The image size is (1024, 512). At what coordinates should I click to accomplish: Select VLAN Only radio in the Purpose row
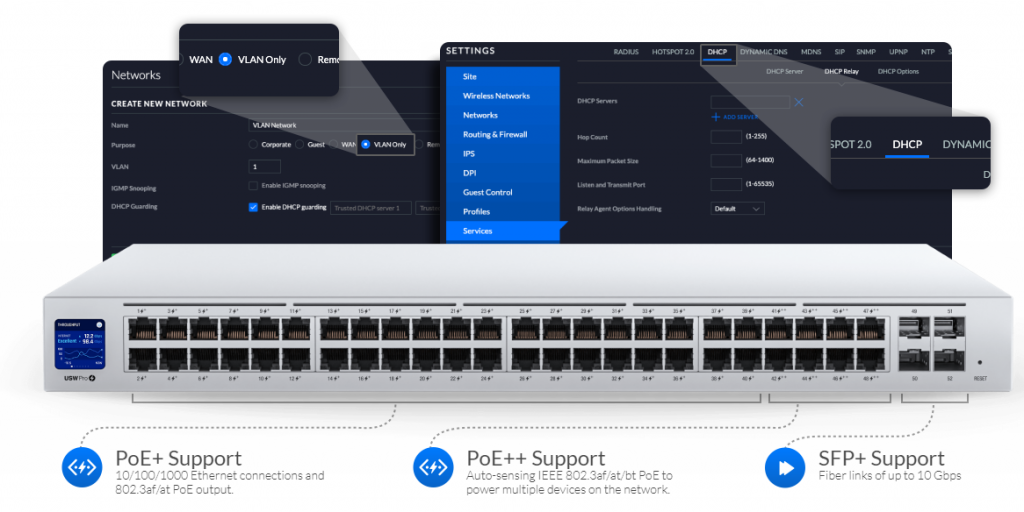tap(366, 144)
